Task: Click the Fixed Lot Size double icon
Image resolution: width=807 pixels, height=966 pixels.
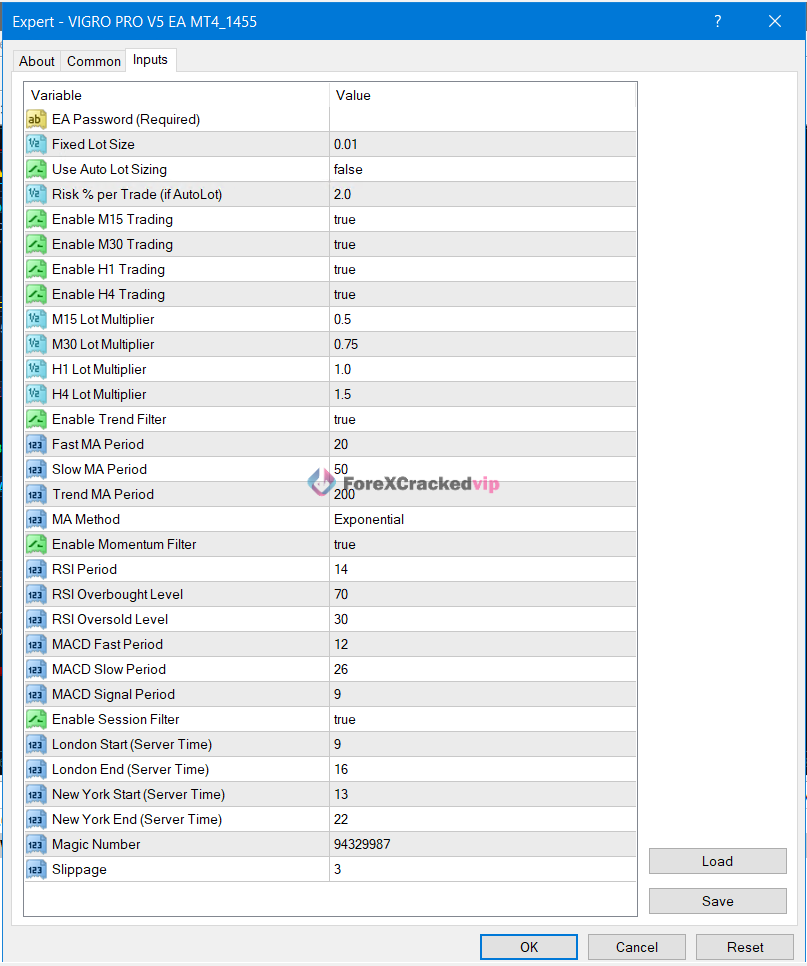Action: pyautogui.click(x=36, y=145)
